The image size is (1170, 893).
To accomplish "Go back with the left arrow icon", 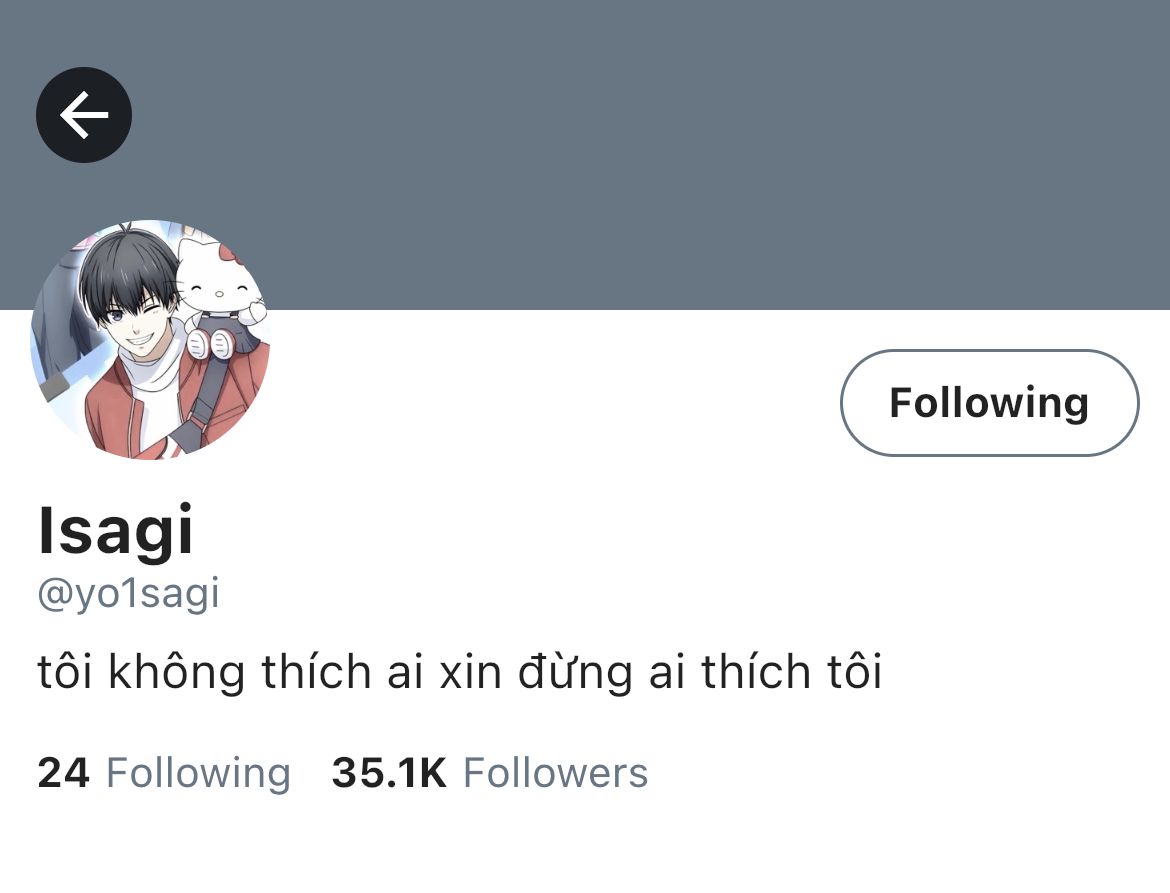I will 84,115.
